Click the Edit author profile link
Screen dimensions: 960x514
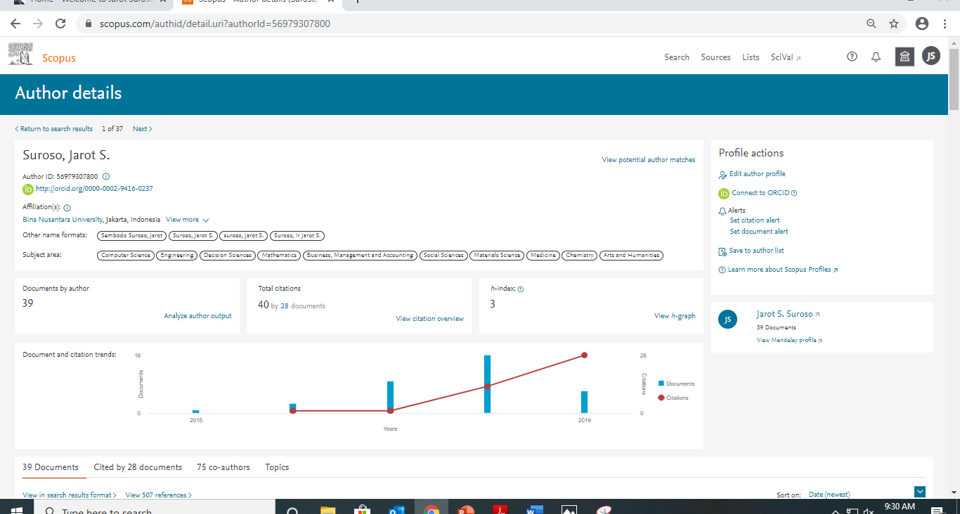click(x=756, y=174)
